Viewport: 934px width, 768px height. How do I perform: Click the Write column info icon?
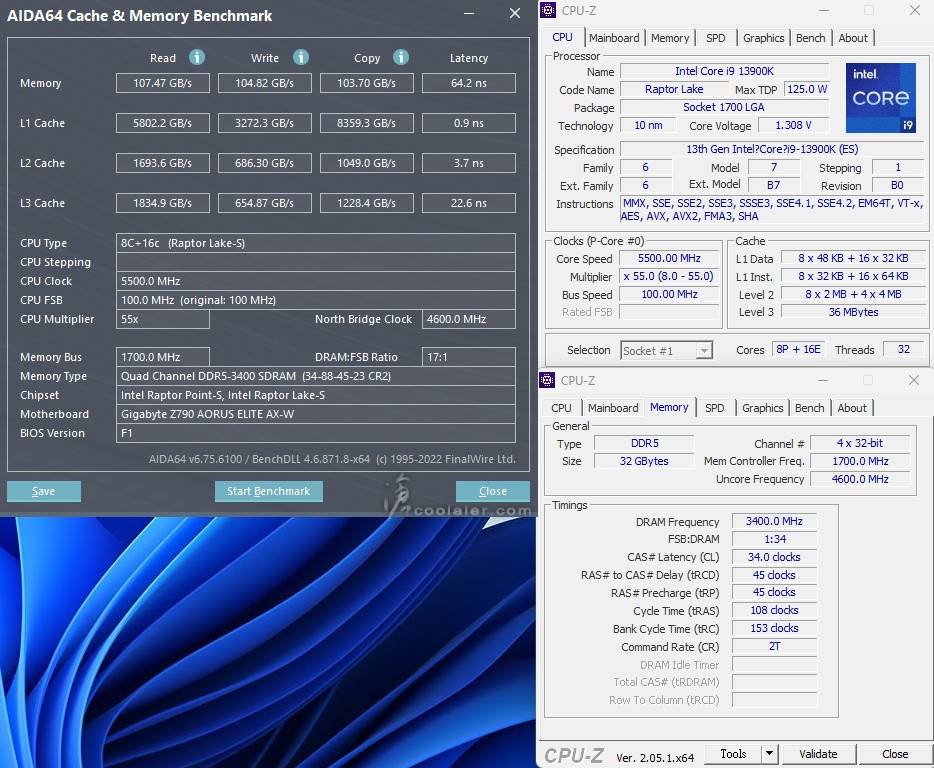point(300,57)
